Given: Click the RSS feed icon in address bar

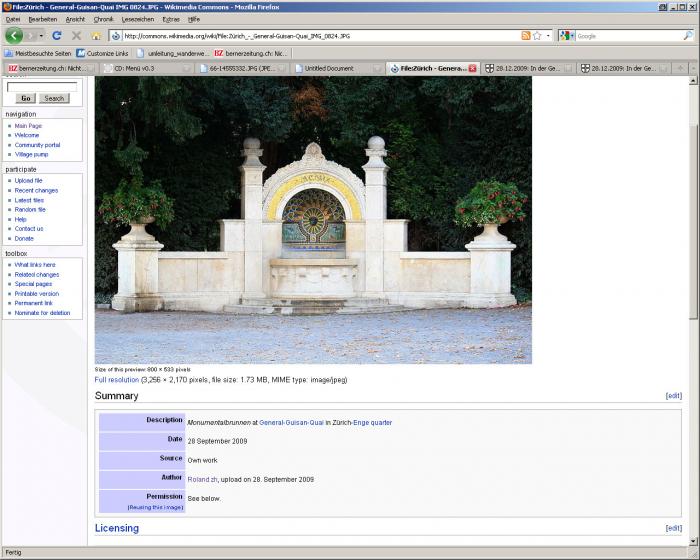Looking at the screenshot, I should [525, 35].
